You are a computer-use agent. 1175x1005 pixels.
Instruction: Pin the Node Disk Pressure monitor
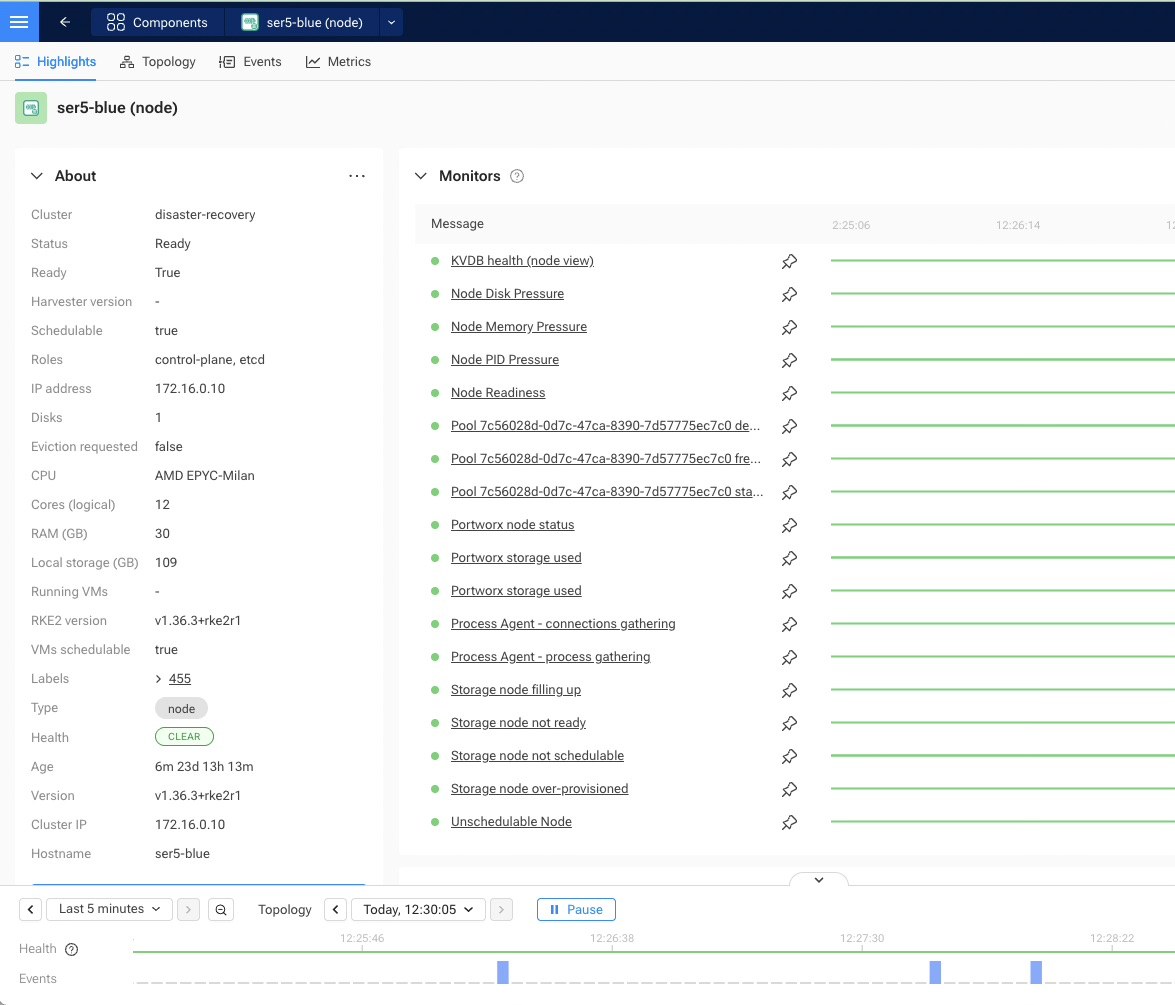pyautogui.click(x=789, y=295)
